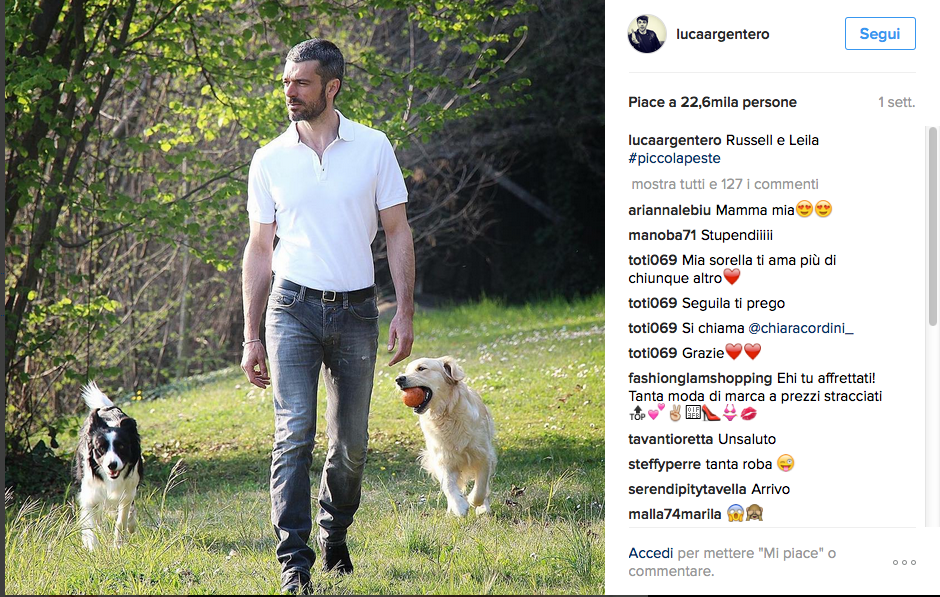The image size is (940, 597).
Task: Open lucaargentero username in post header
Action: tap(722, 34)
